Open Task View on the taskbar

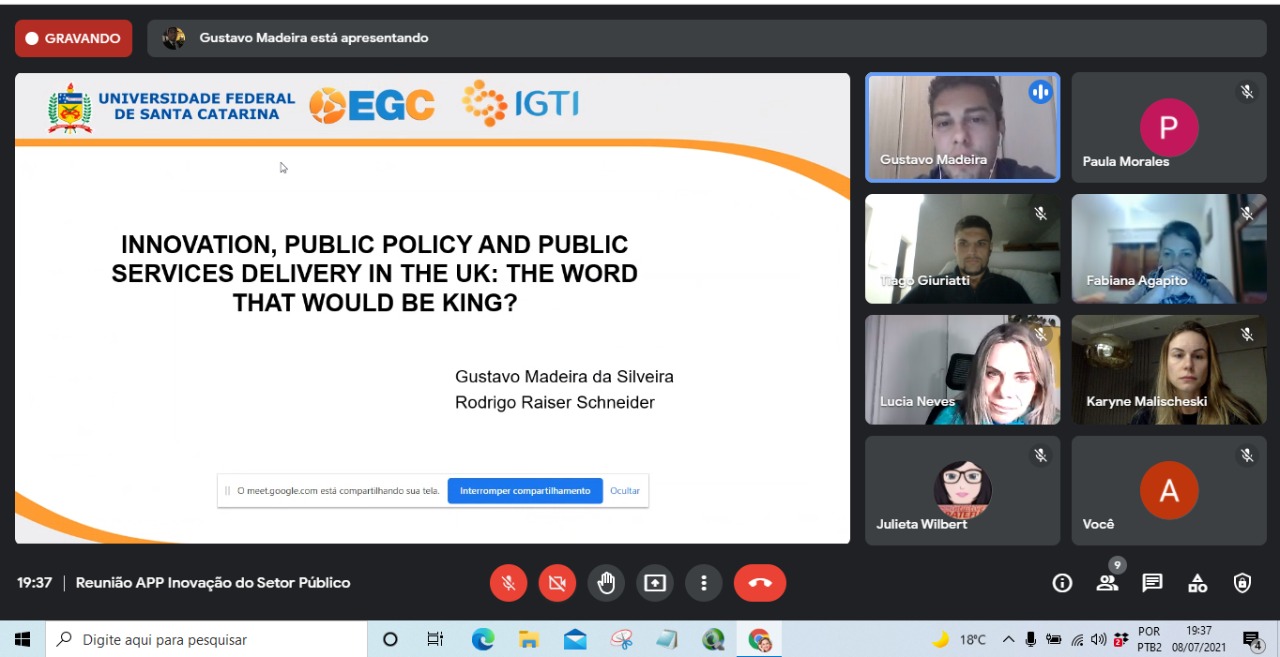[435, 640]
